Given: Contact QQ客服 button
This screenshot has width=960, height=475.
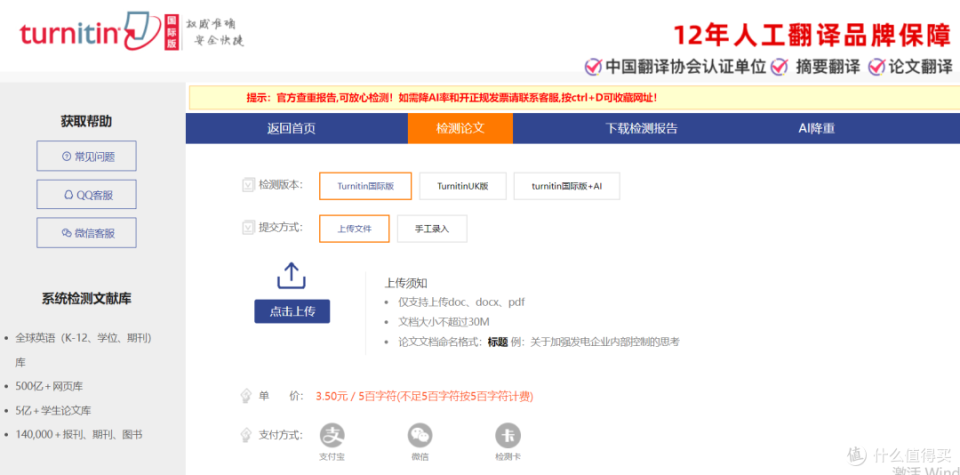Looking at the screenshot, I should click(86, 195).
